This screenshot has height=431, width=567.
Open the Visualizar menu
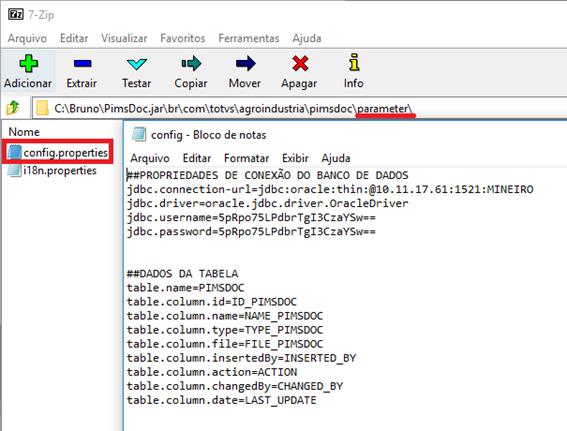click(124, 38)
